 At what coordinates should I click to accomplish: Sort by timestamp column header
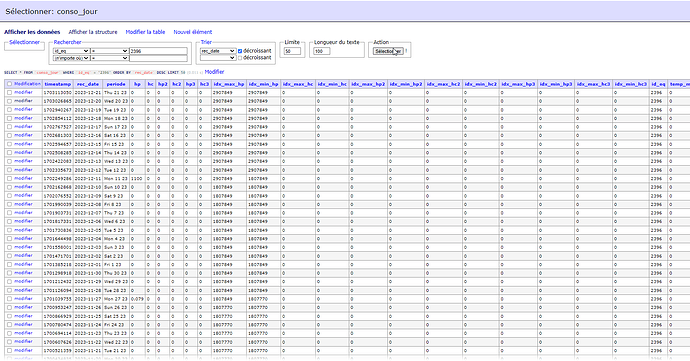click(58, 84)
